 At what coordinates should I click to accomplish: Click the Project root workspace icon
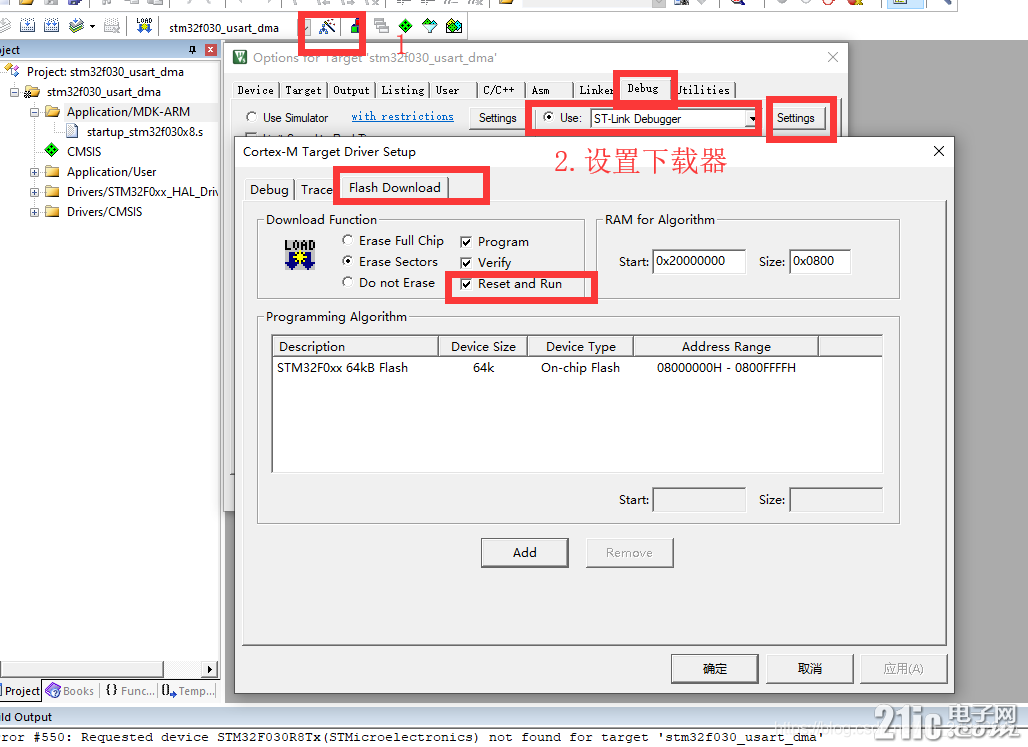coord(12,71)
